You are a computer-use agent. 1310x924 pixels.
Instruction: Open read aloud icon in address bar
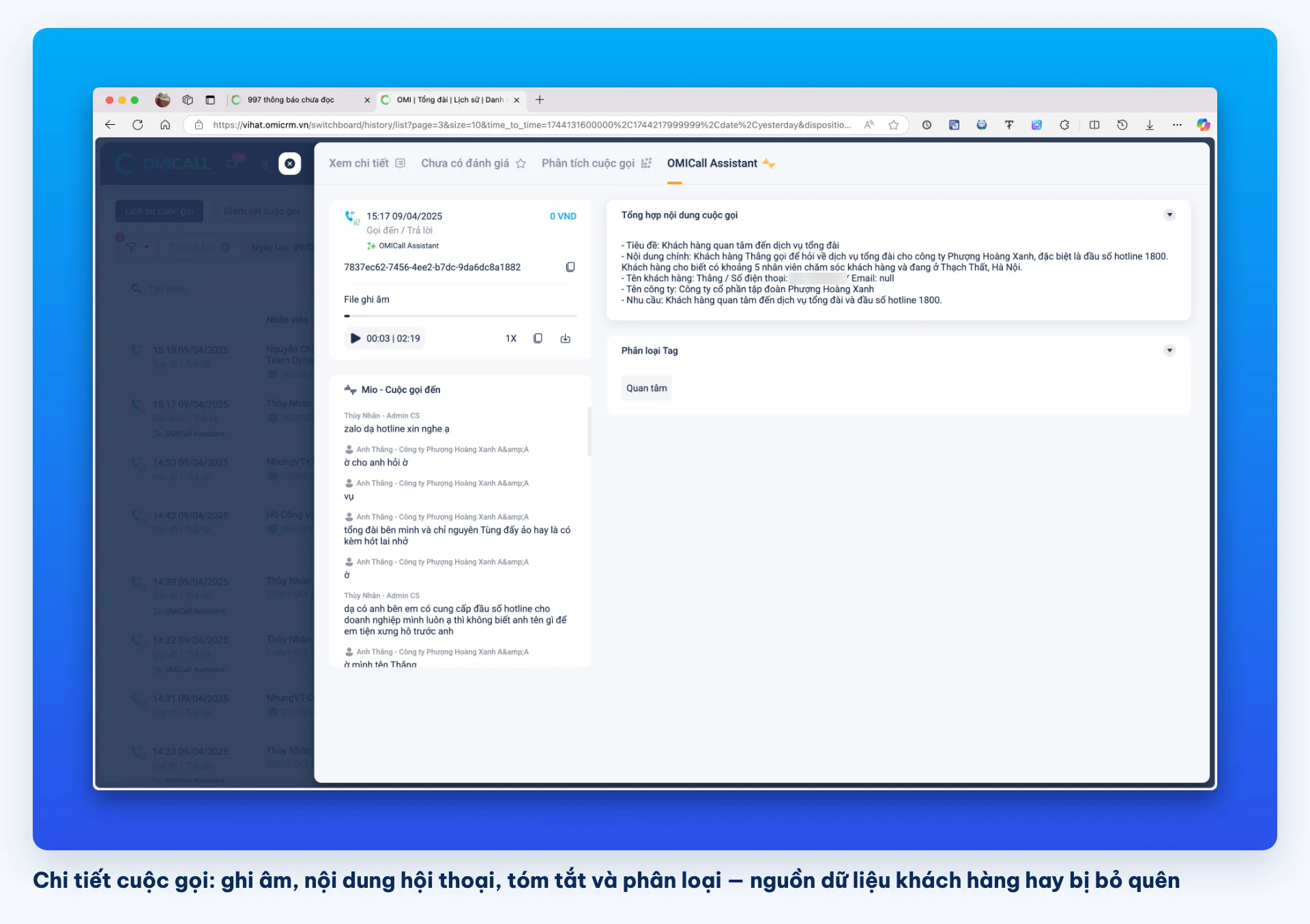tap(869, 125)
